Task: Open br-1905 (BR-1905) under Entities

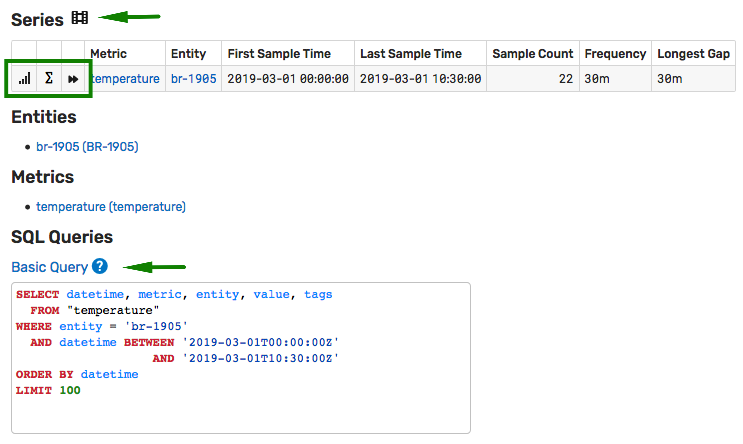Action: click(87, 146)
